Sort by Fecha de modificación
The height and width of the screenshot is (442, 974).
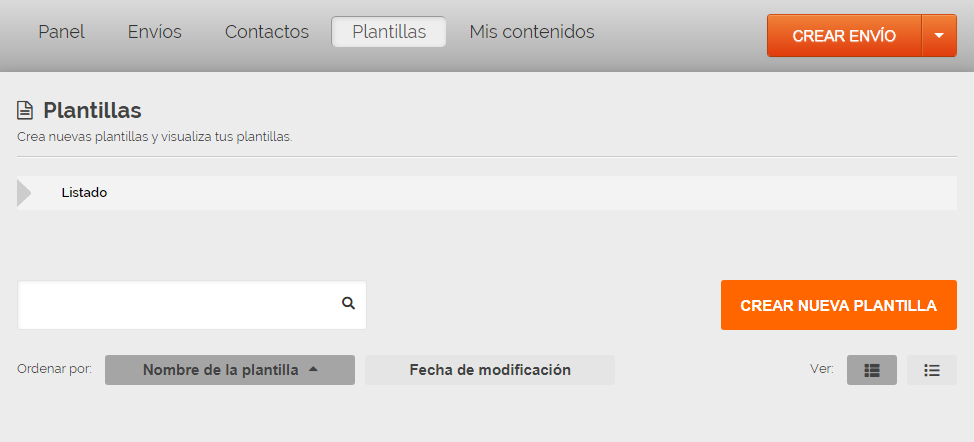point(489,370)
